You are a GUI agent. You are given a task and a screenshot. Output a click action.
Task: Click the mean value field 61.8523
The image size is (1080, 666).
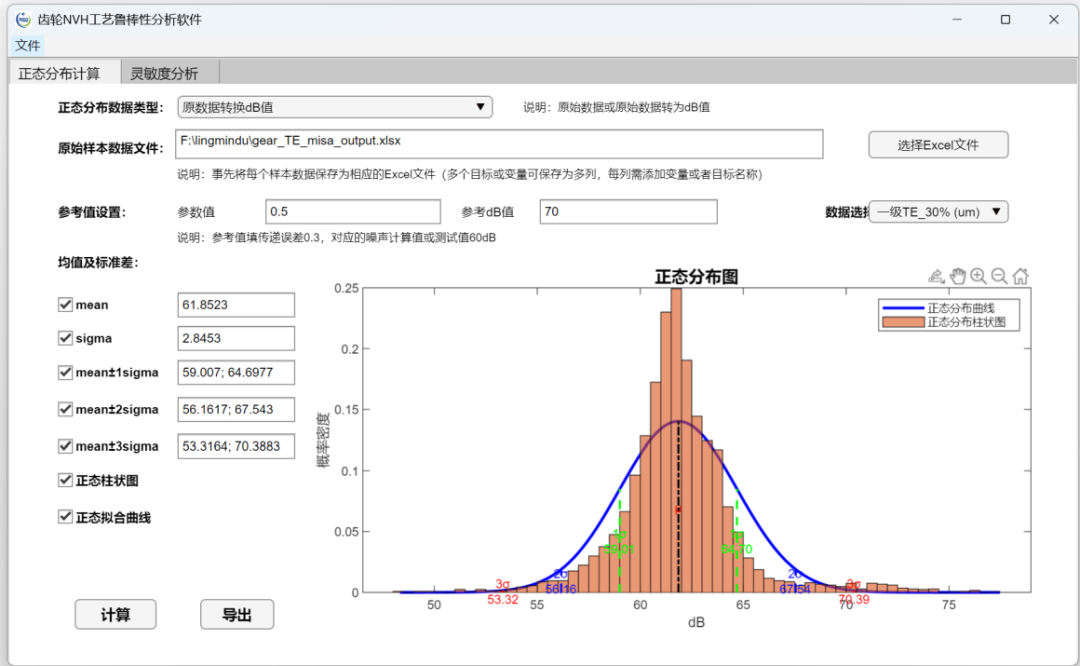(x=236, y=305)
